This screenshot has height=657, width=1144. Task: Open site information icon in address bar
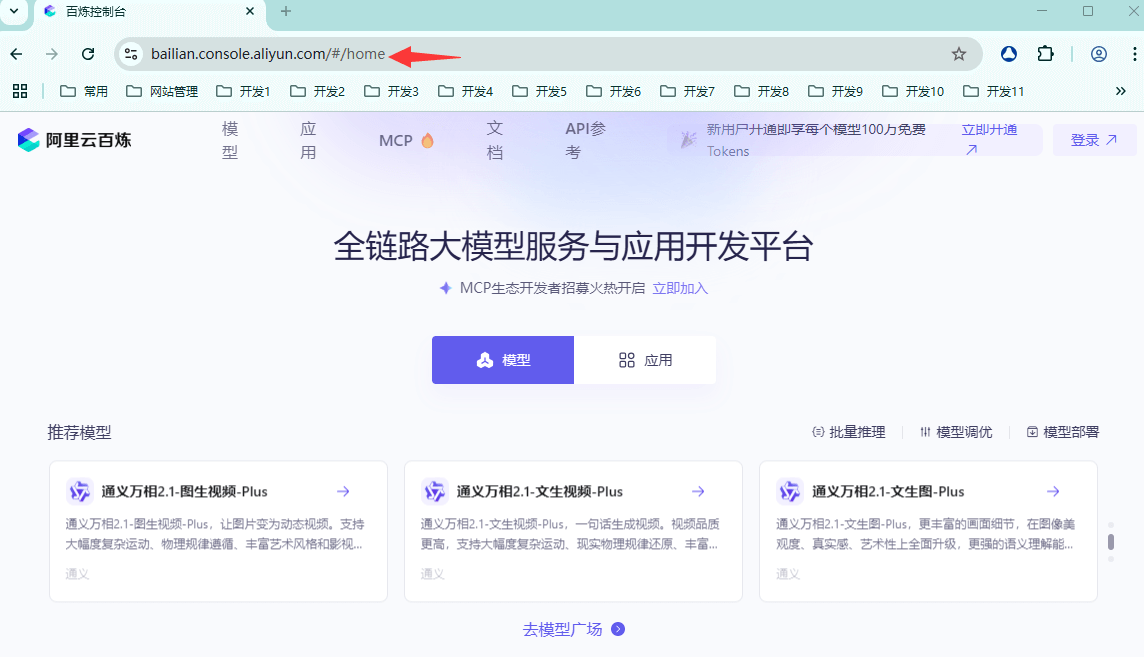coord(131,54)
